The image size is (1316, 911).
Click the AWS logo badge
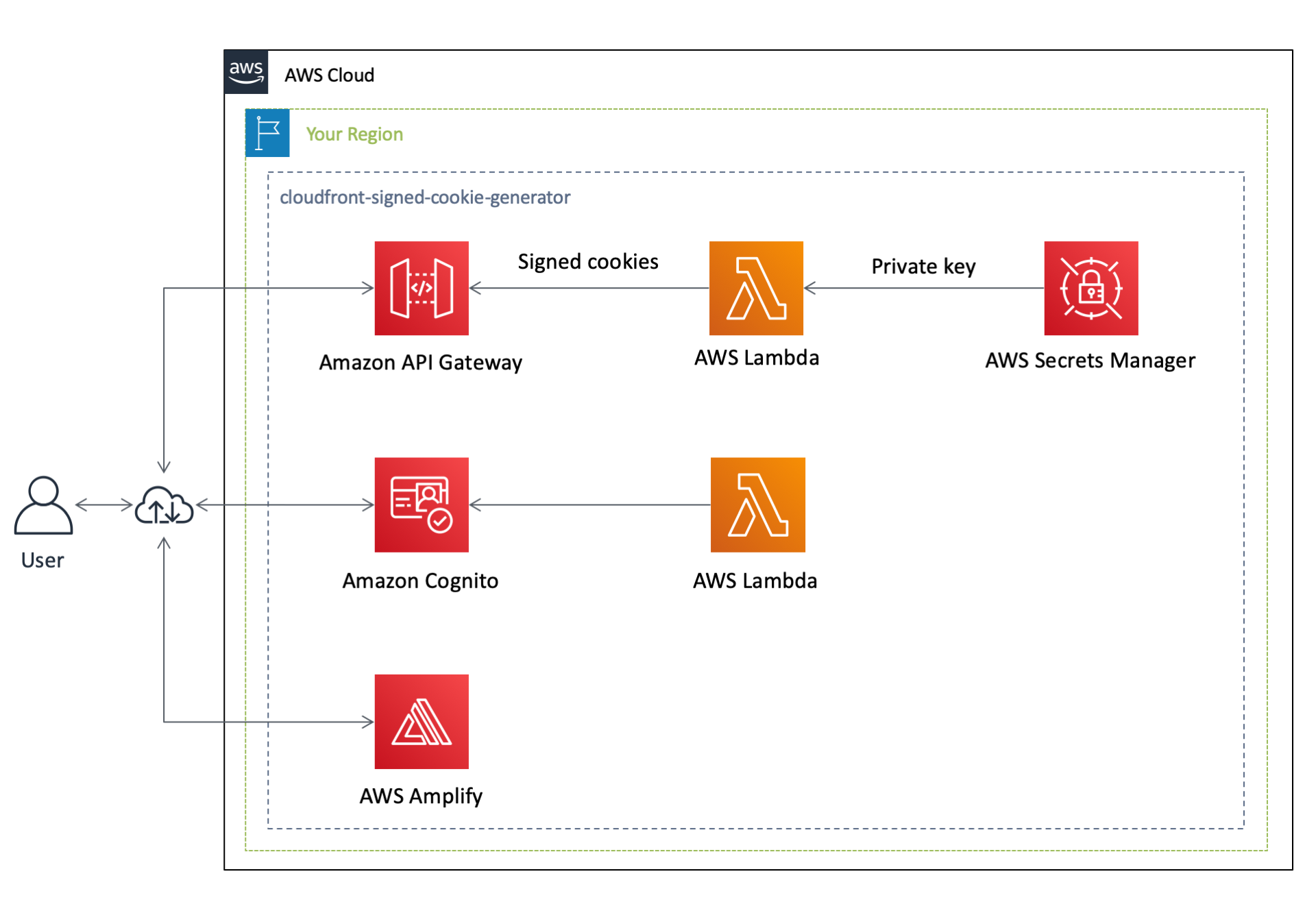246,71
